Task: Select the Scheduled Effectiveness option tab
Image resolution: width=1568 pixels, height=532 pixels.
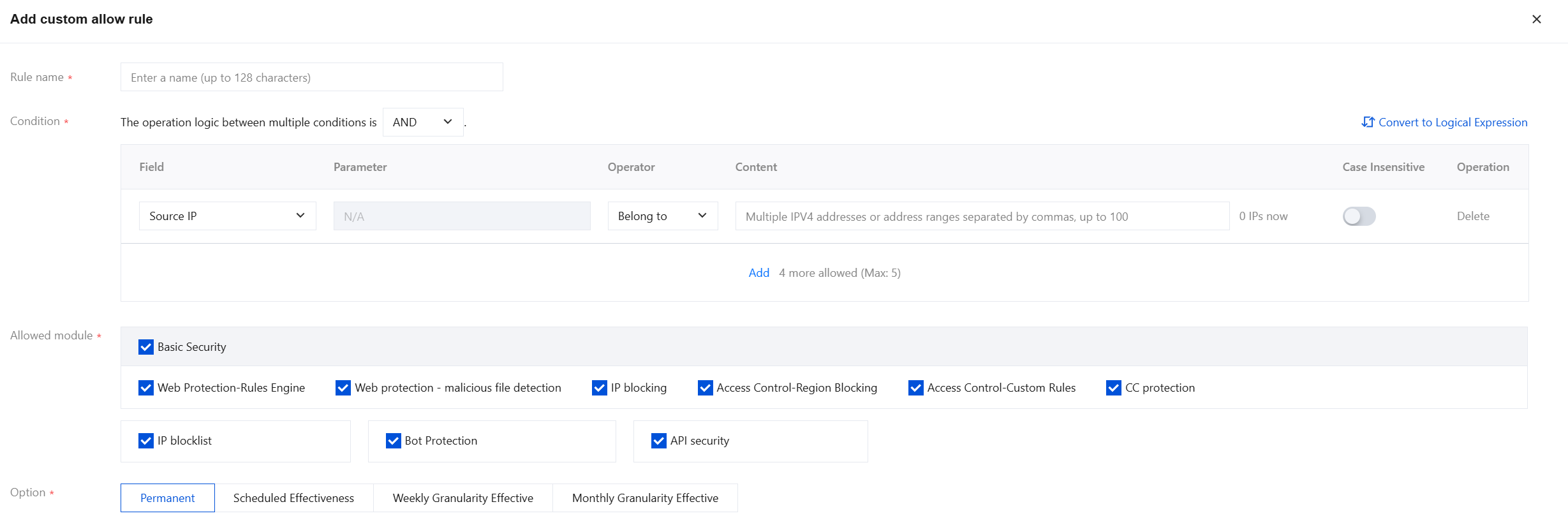Action: [x=293, y=498]
